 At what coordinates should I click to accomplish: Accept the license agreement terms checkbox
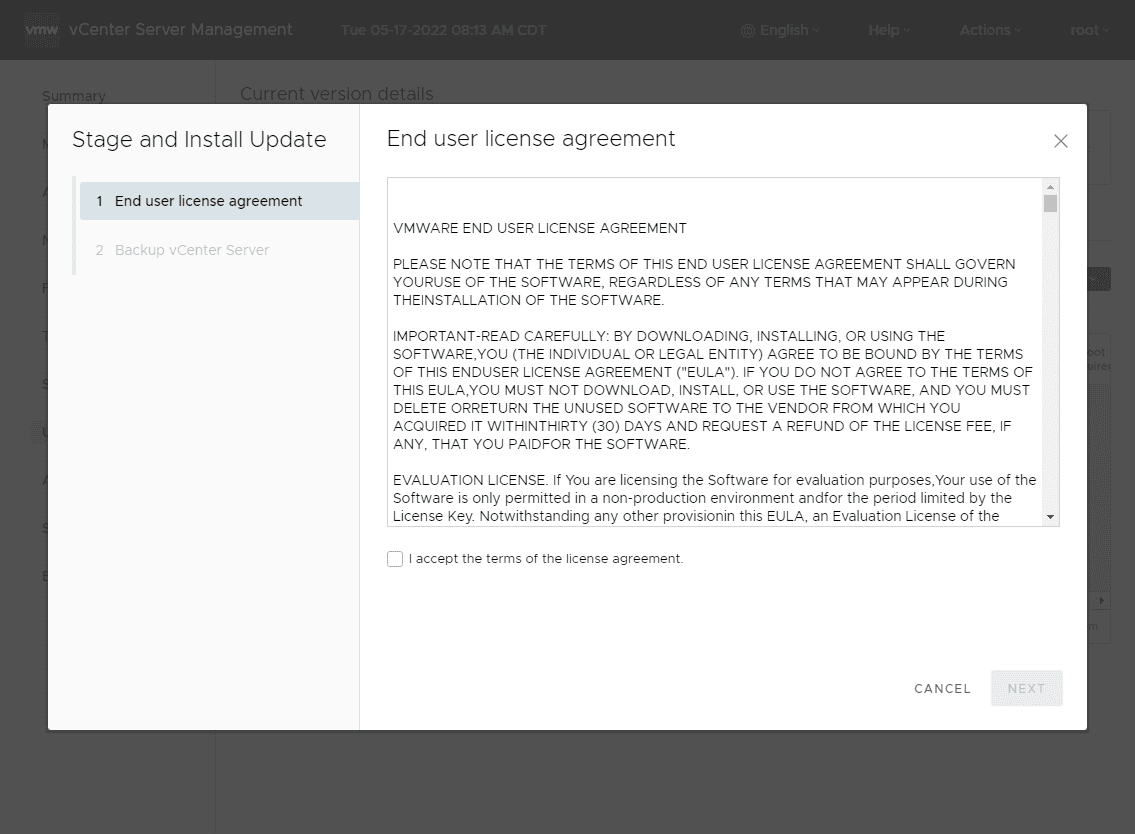pos(395,559)
